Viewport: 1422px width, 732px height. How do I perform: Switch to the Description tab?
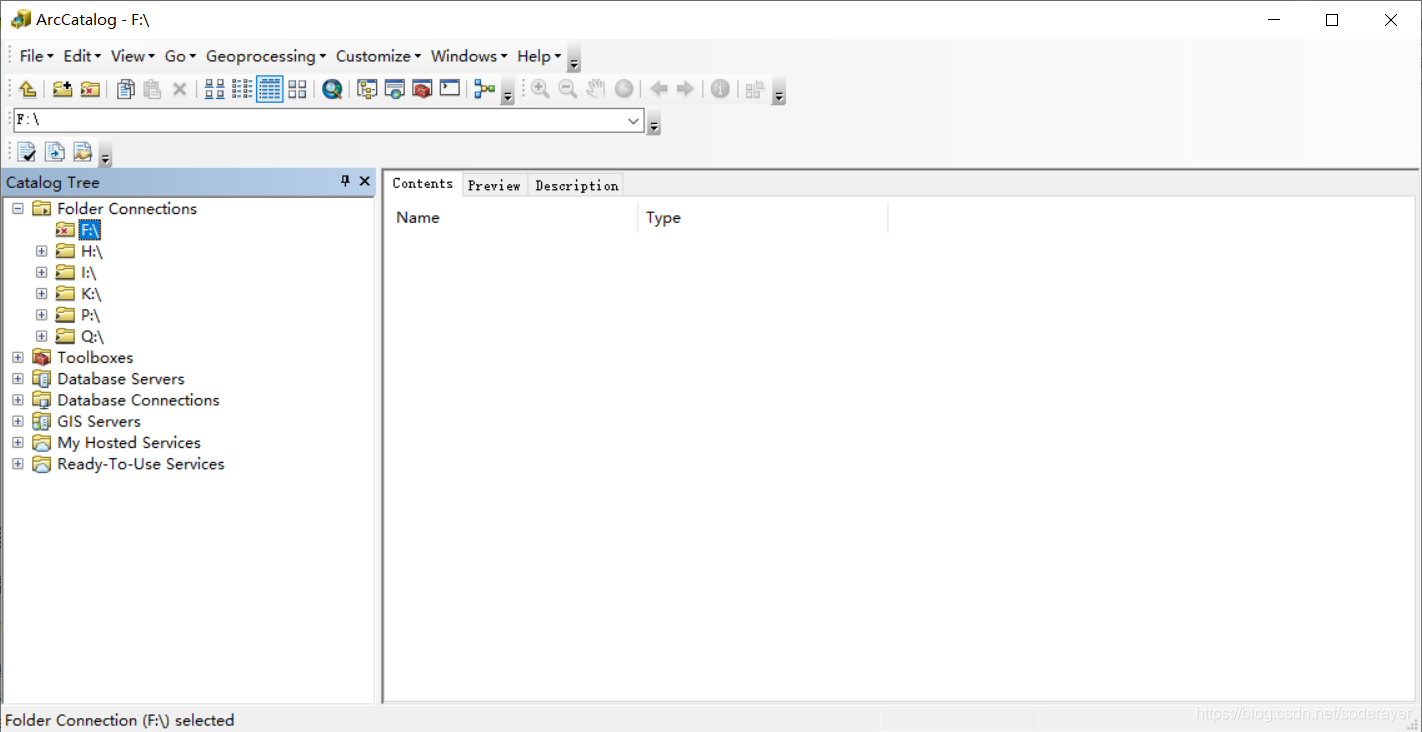point(576,185)
